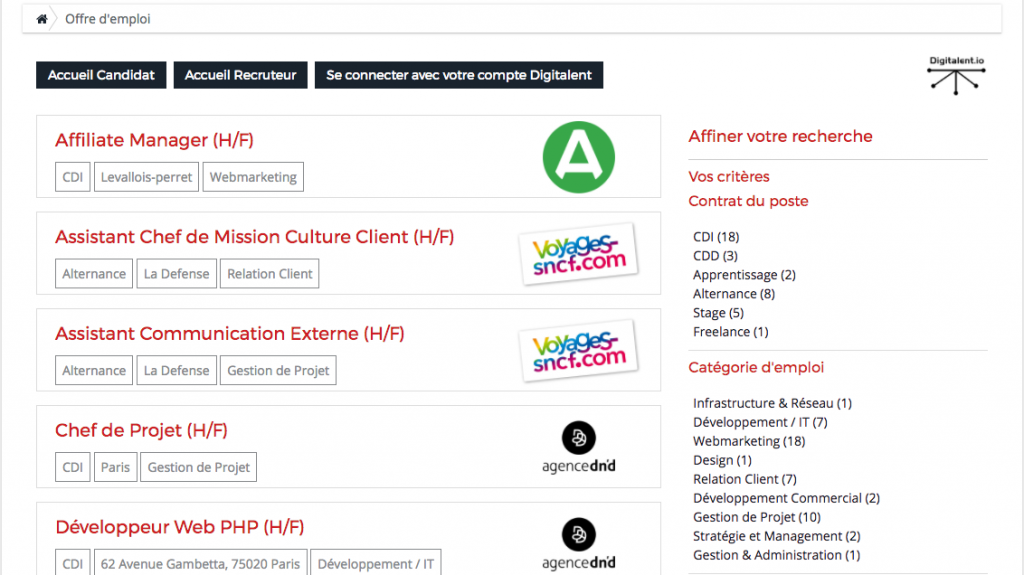The image size is (1024, 575).
Task: Filter by CDI (18) contract
Action: point(716,237)
